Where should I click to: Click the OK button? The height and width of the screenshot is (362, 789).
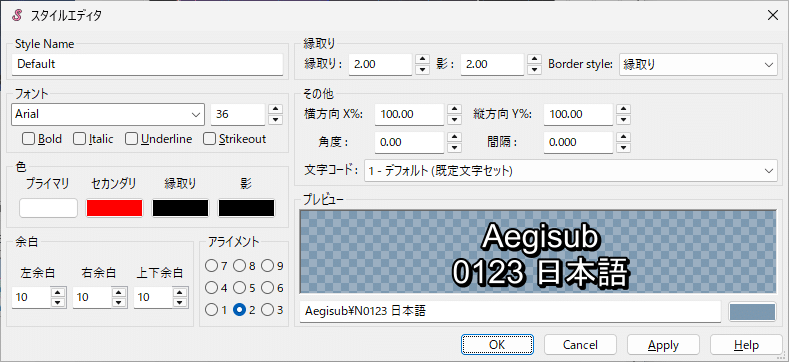[x=497, y=345]
